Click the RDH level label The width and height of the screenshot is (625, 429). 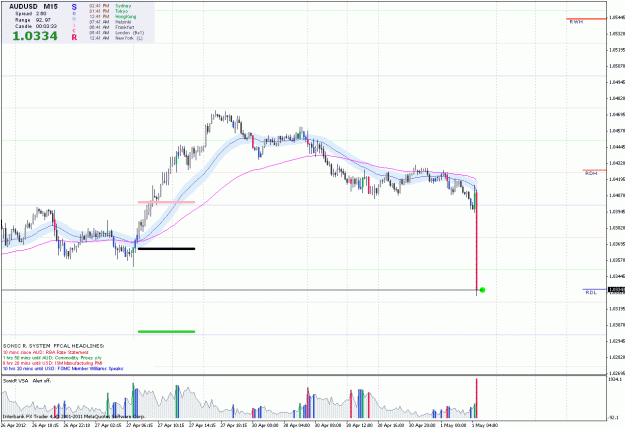click(x=591, y=173)
